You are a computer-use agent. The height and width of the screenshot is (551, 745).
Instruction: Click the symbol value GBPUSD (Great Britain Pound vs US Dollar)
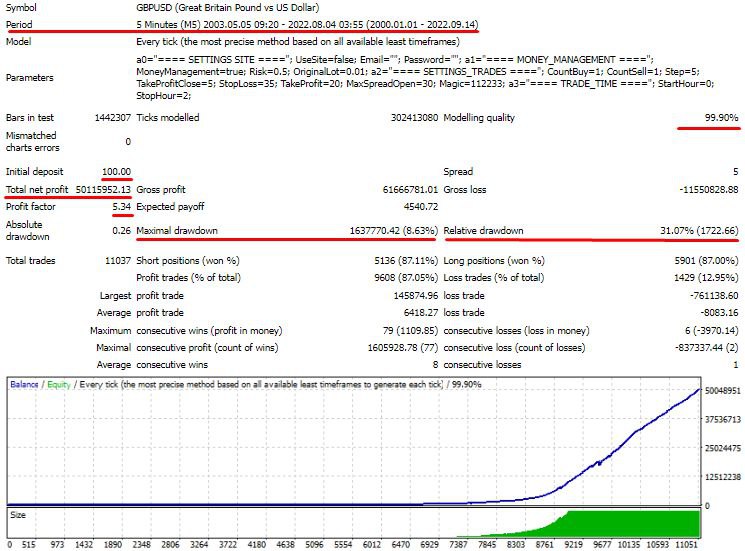coord(228,8)
